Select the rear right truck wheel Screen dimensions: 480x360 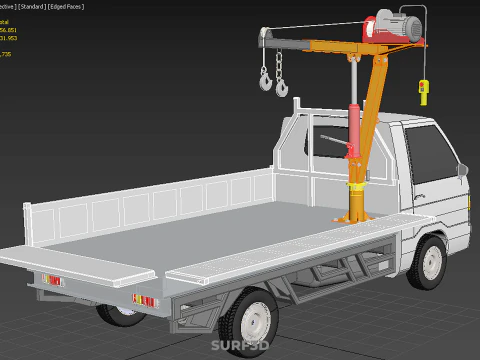[x=248, y=321]
